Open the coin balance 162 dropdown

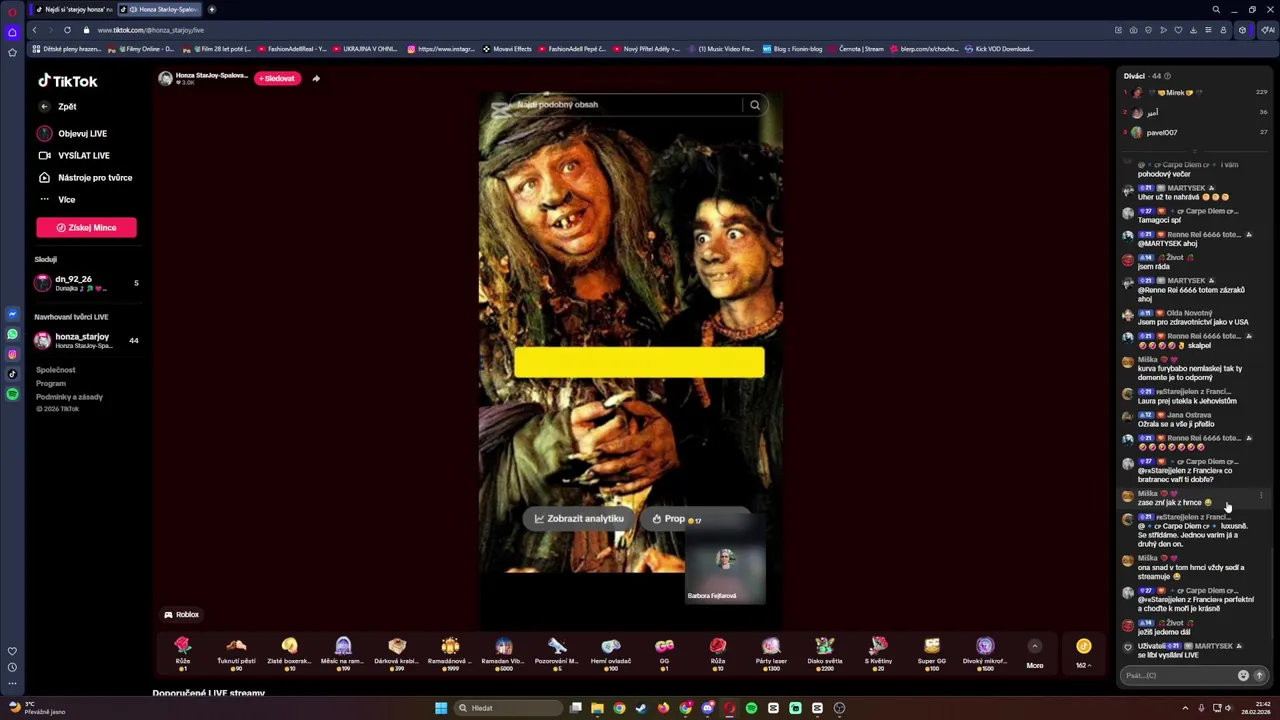pyautogui.click(x=1083, y=653)
